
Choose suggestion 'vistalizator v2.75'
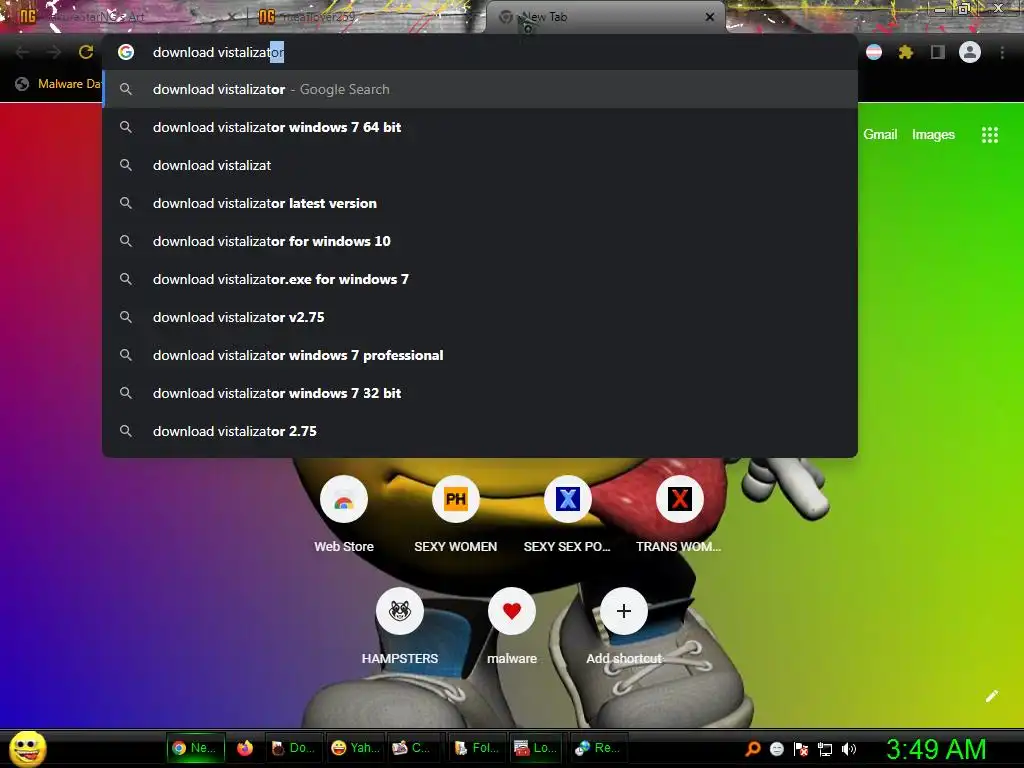coord(480,317)
